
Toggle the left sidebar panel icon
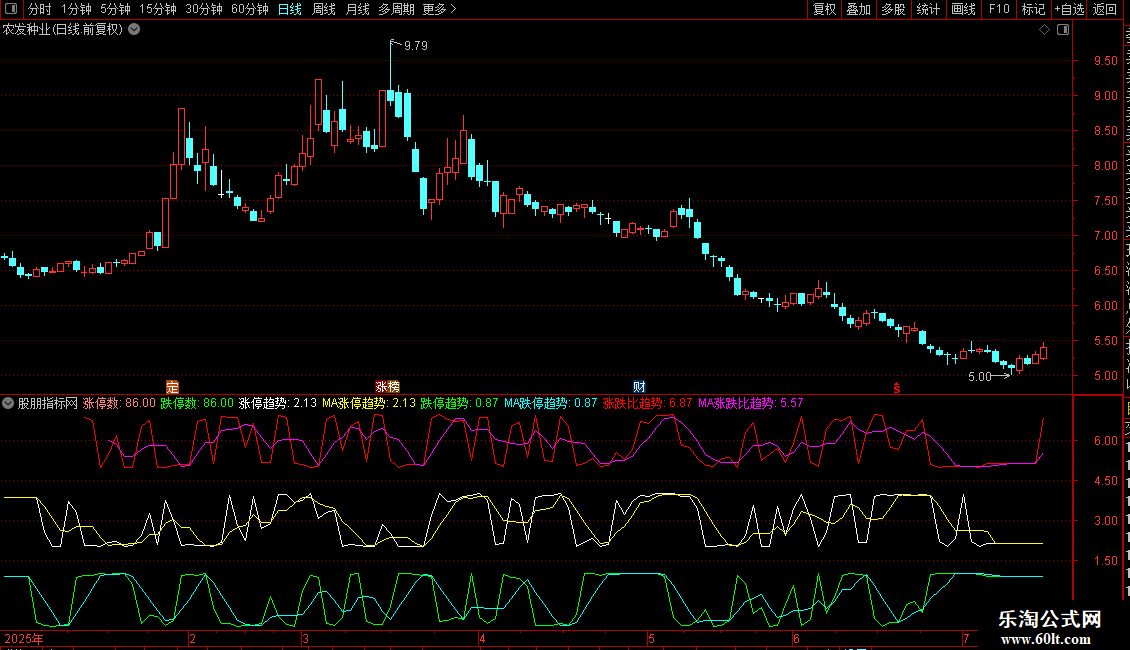point(11,9)
